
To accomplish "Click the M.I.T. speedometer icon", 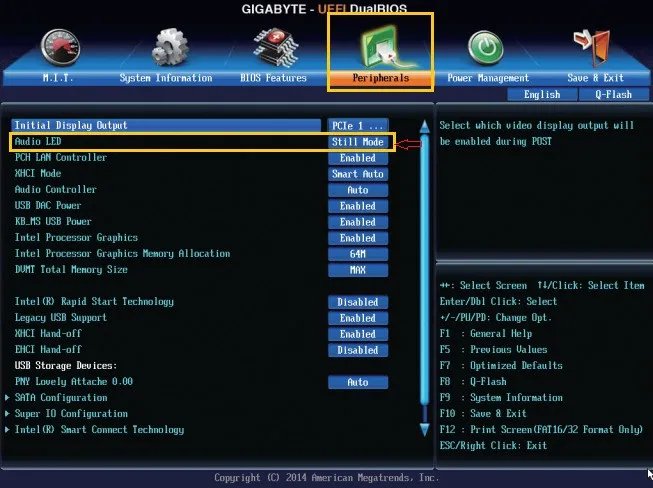I will point(60,47).
